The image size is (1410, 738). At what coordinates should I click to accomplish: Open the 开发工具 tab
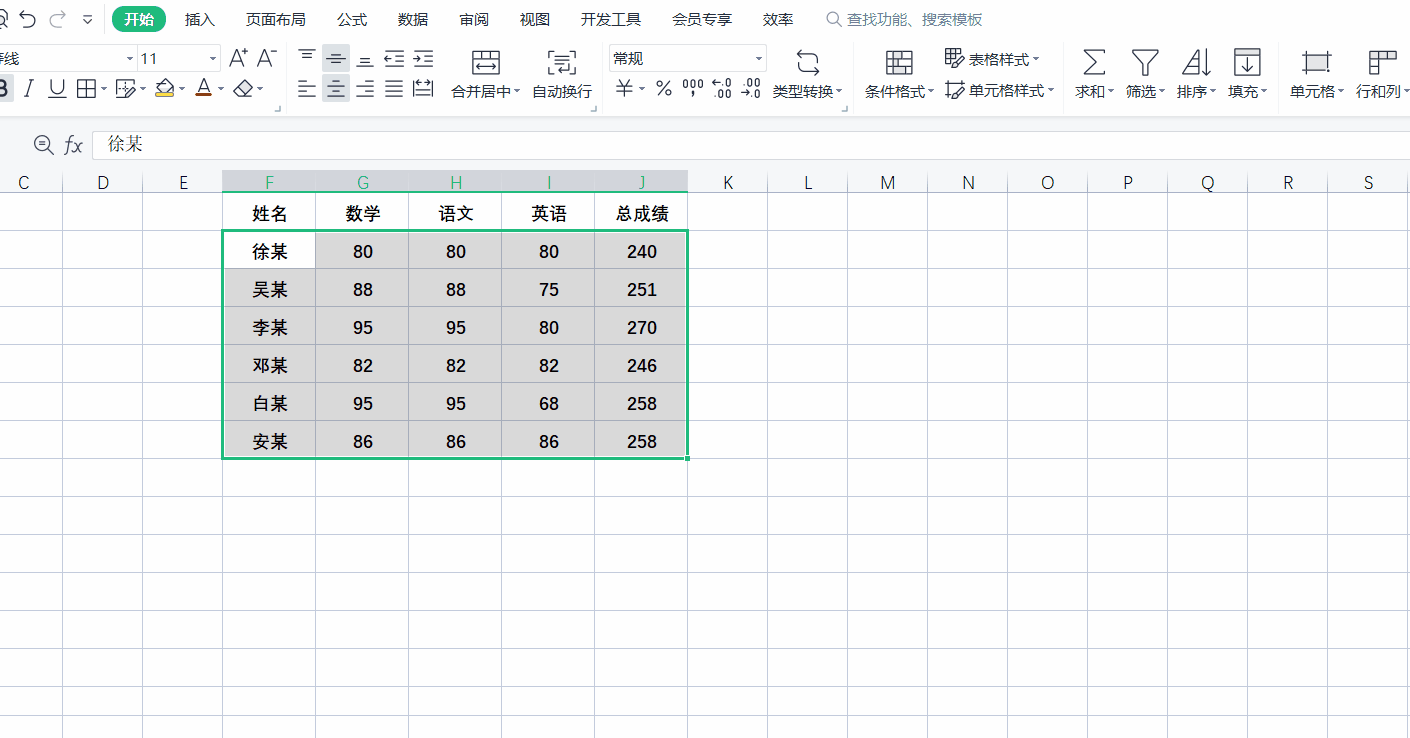point(611,19)
